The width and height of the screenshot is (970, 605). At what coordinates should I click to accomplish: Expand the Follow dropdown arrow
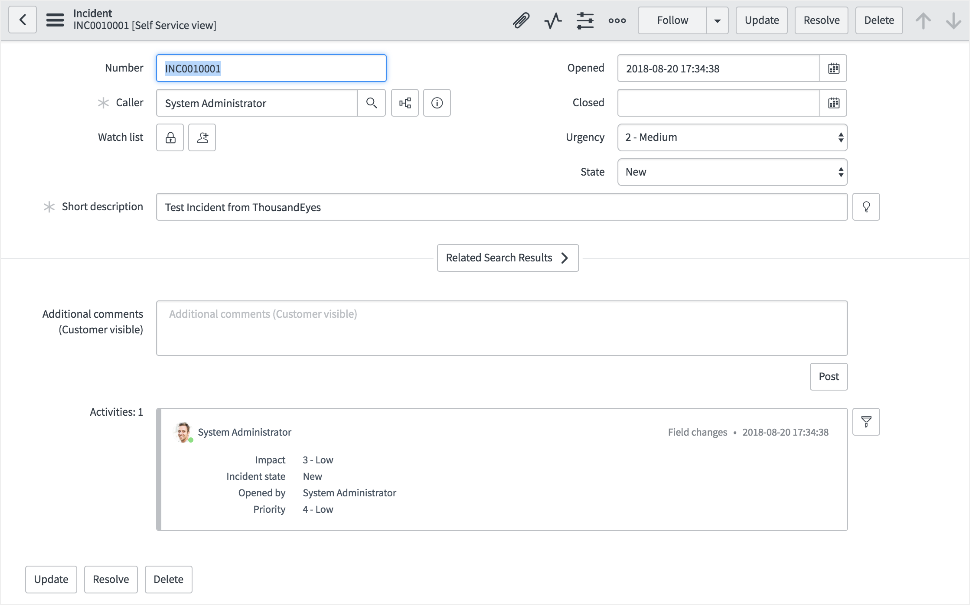coord(717,20)
